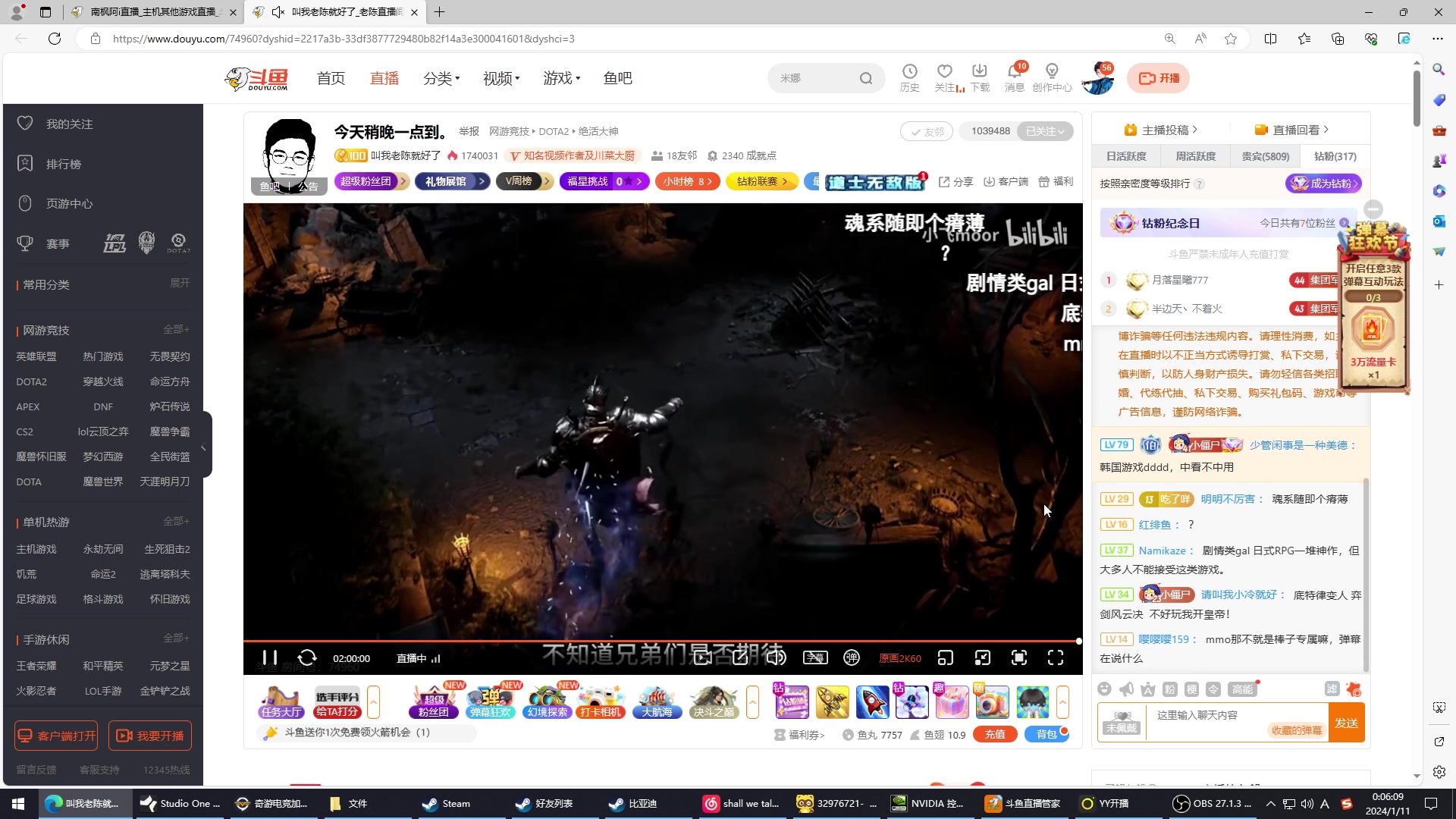Switch to the 钻粉(317) tab
1456x819 pixels.
click(1335, 156)
